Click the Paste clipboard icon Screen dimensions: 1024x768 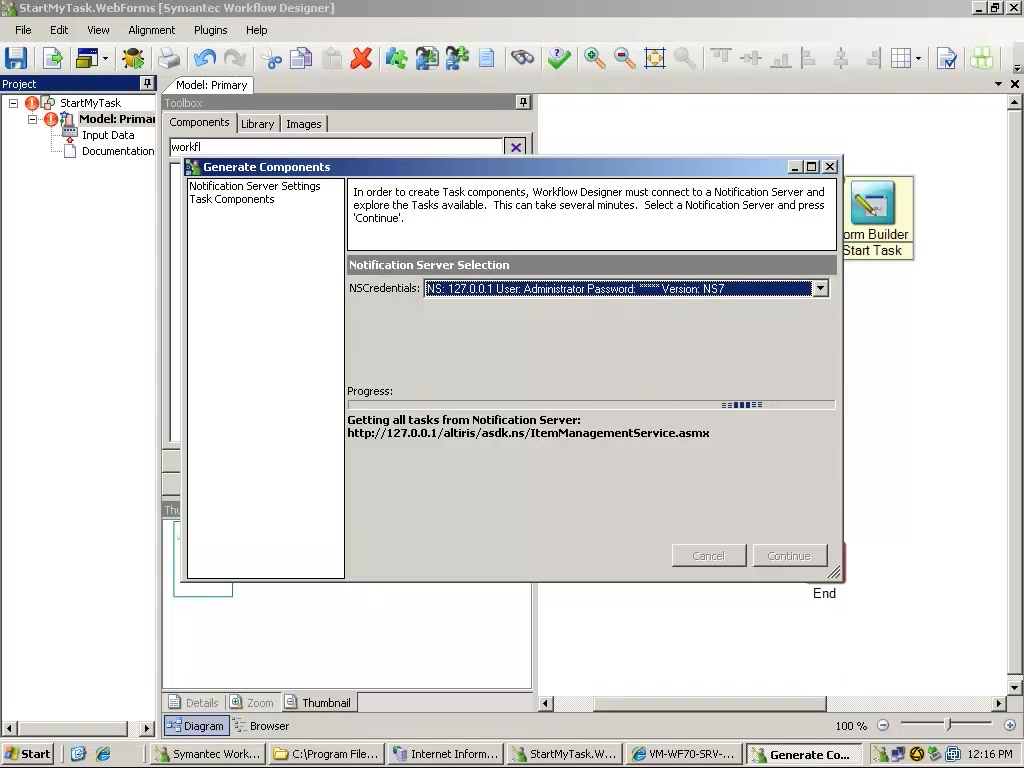[x=332, y=58]
